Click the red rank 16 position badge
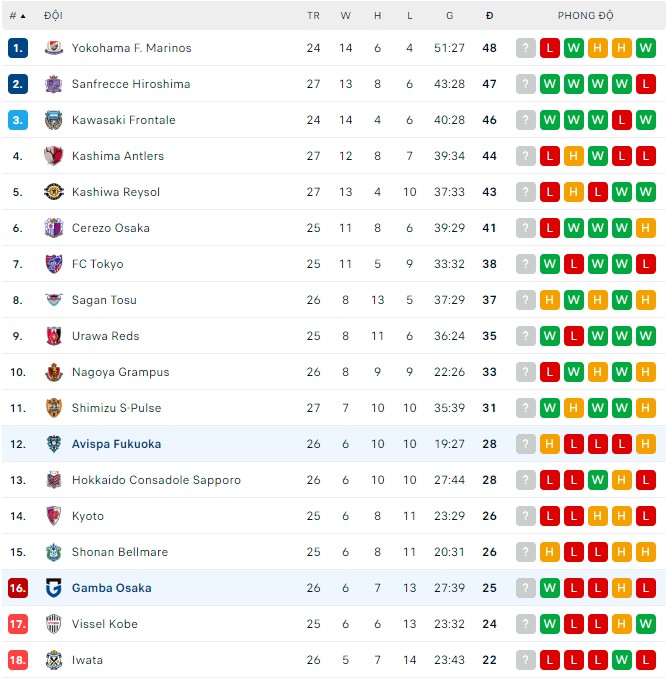667x679 pixels. click(18, 588)
